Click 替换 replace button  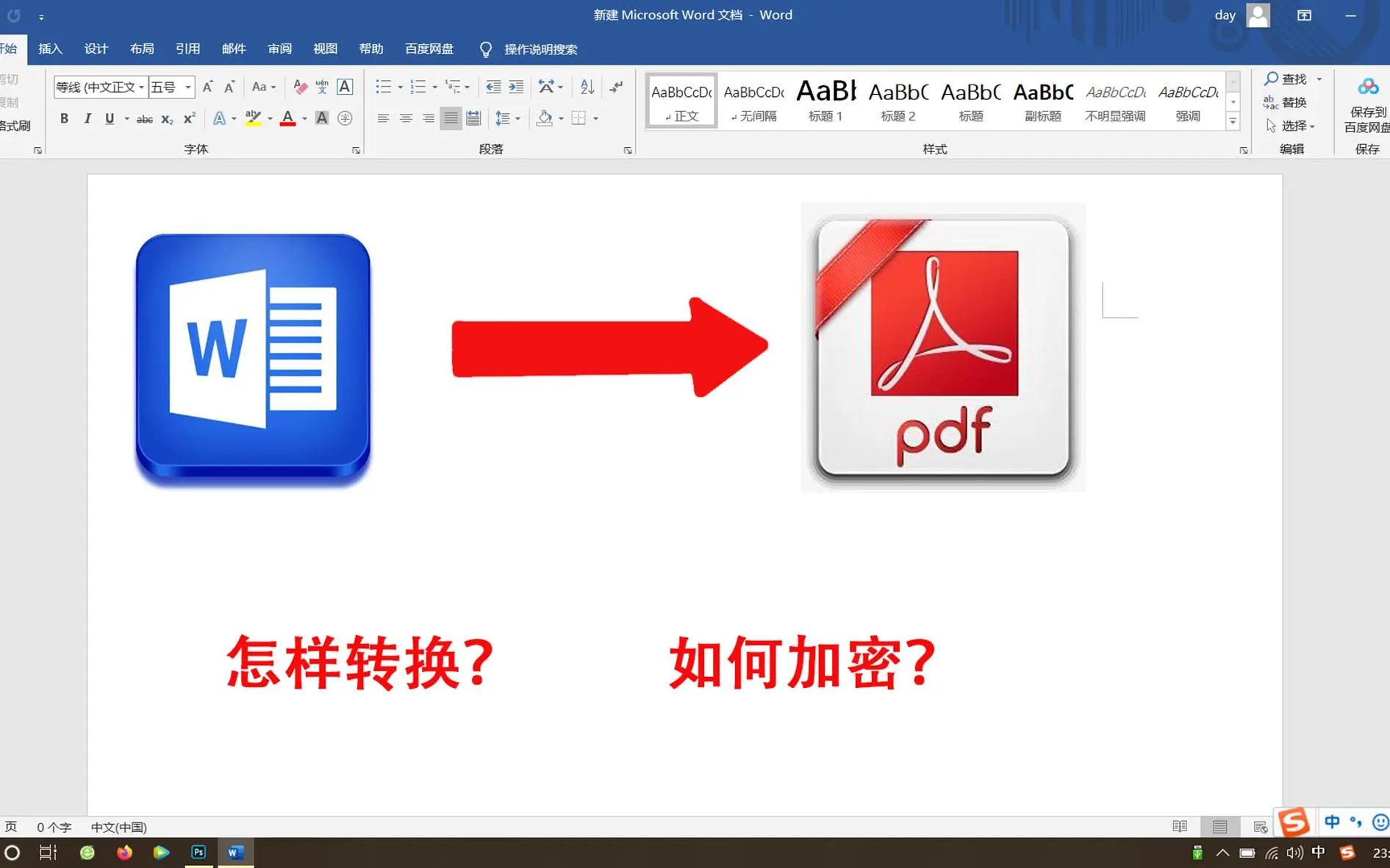pyautogui.click(x=1285, y=102)
